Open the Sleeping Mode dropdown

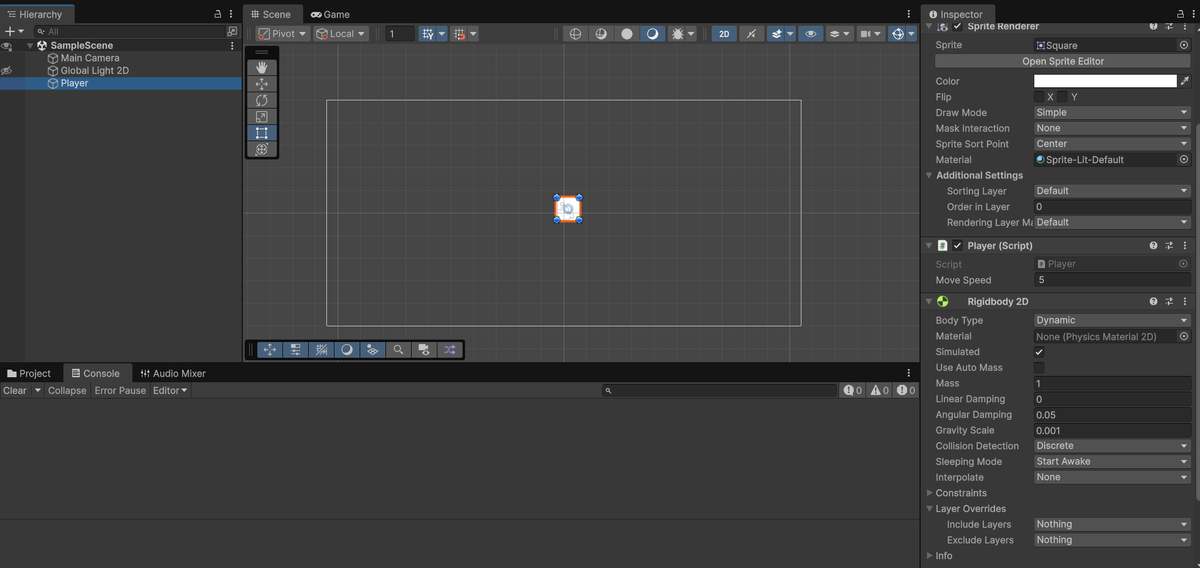click(x=1112, y=462)
